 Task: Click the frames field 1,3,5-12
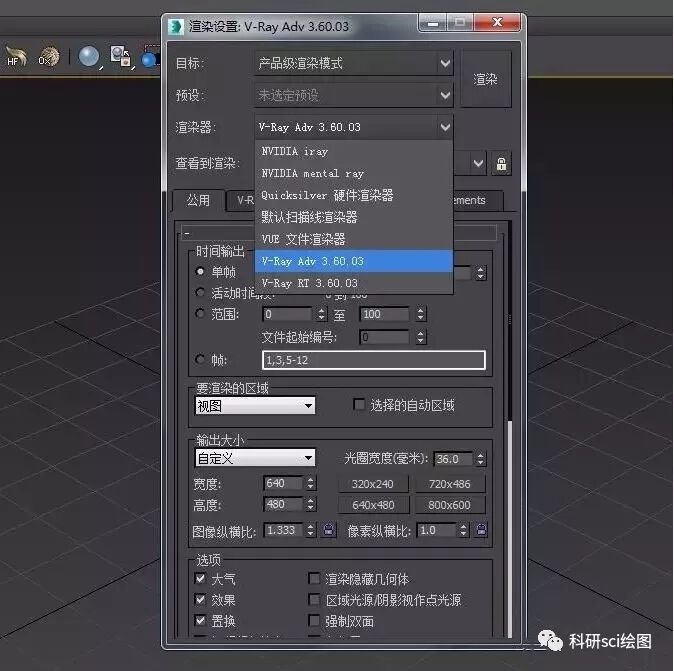[x=374, y=360]
